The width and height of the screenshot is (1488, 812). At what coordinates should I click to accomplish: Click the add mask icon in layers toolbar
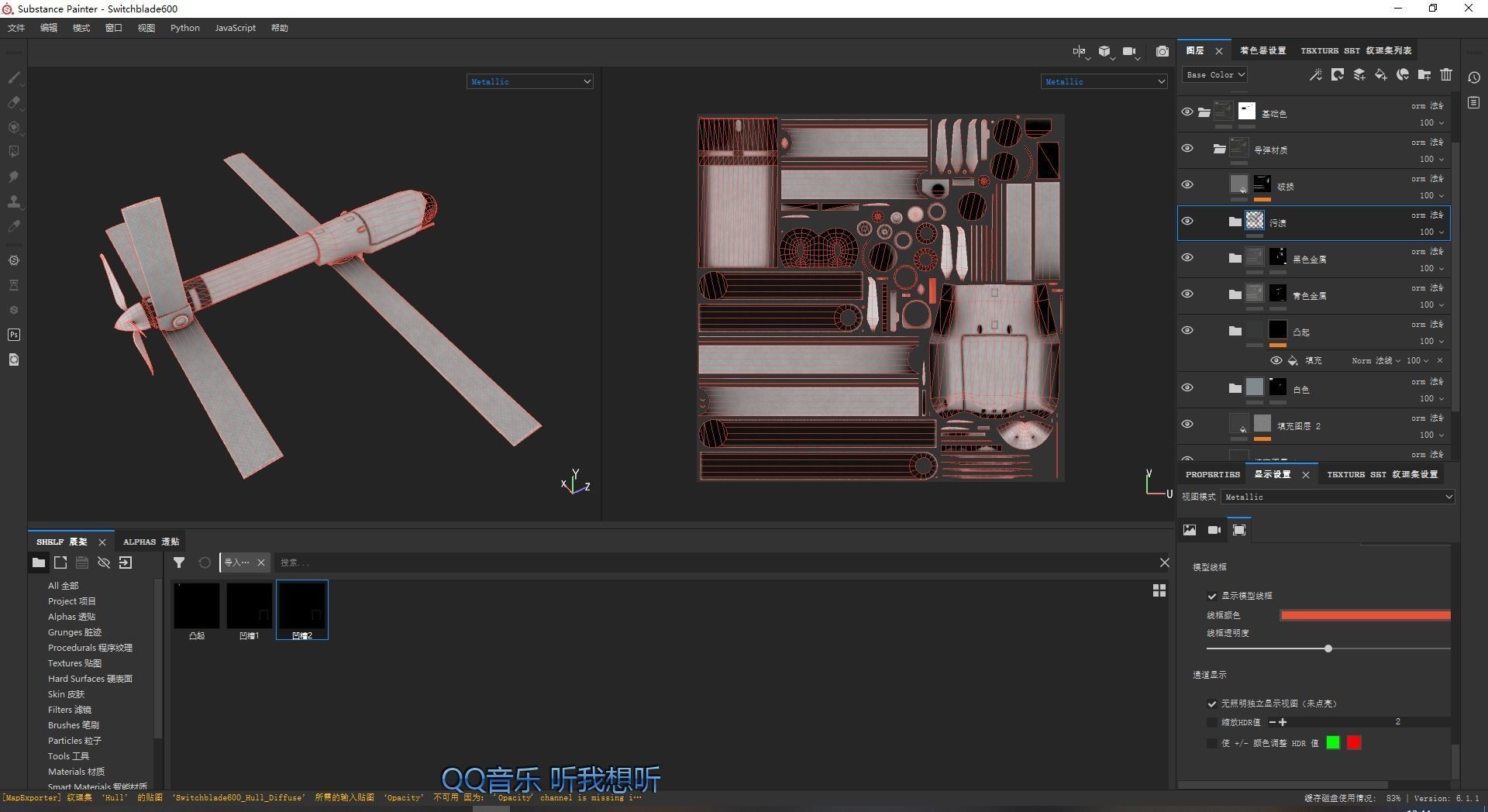(x=1338, y=74)
